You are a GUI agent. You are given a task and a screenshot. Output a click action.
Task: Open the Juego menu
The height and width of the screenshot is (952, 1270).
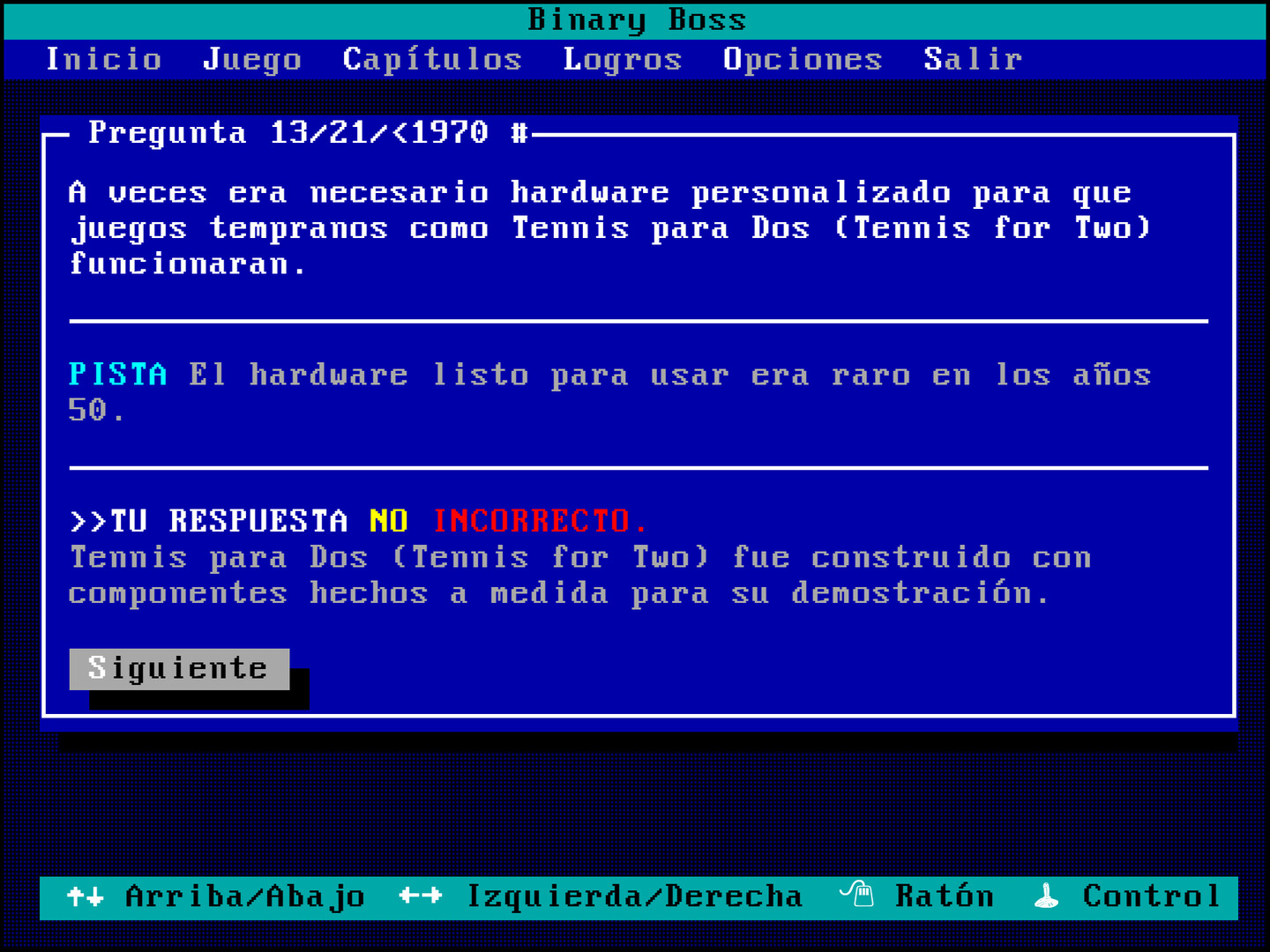pos(252,59)
